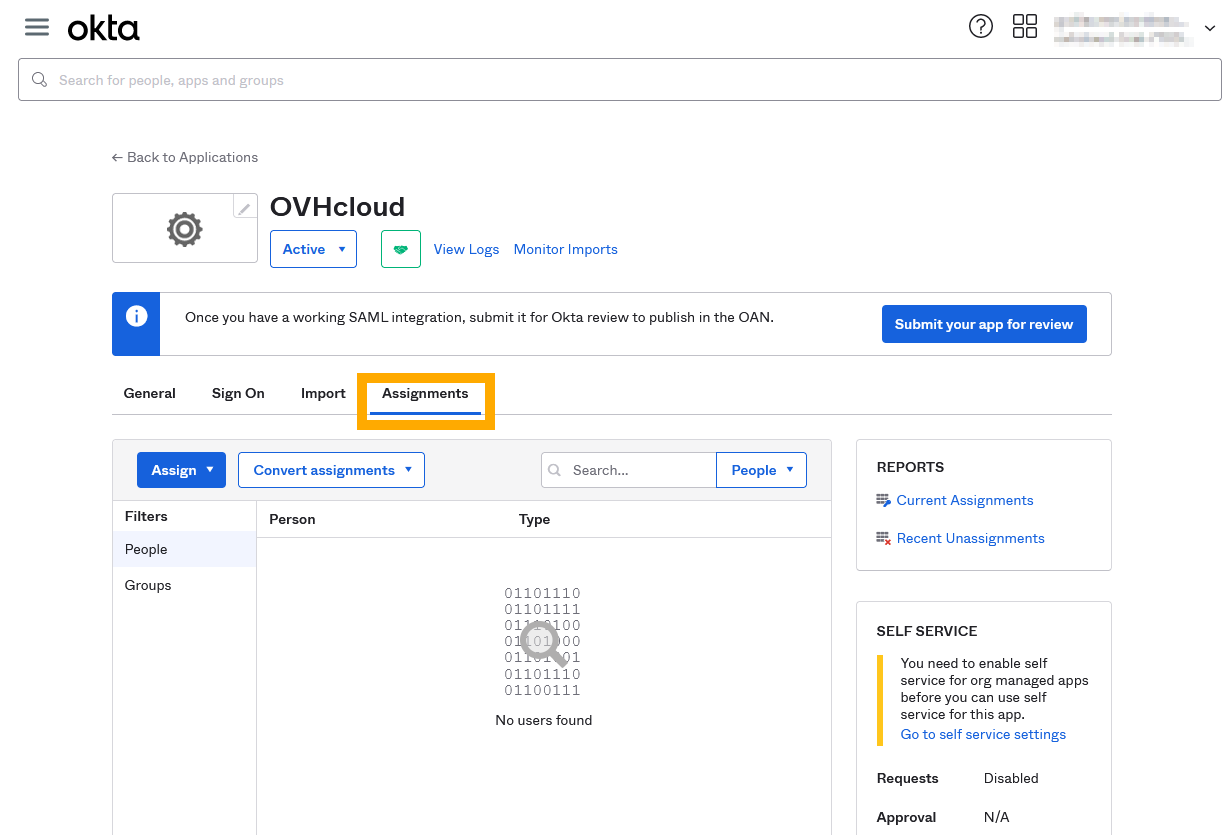The image size is (1227, 835).
Task: Click the No users found message
Action: pyautogui.click(x=544, y=721)
